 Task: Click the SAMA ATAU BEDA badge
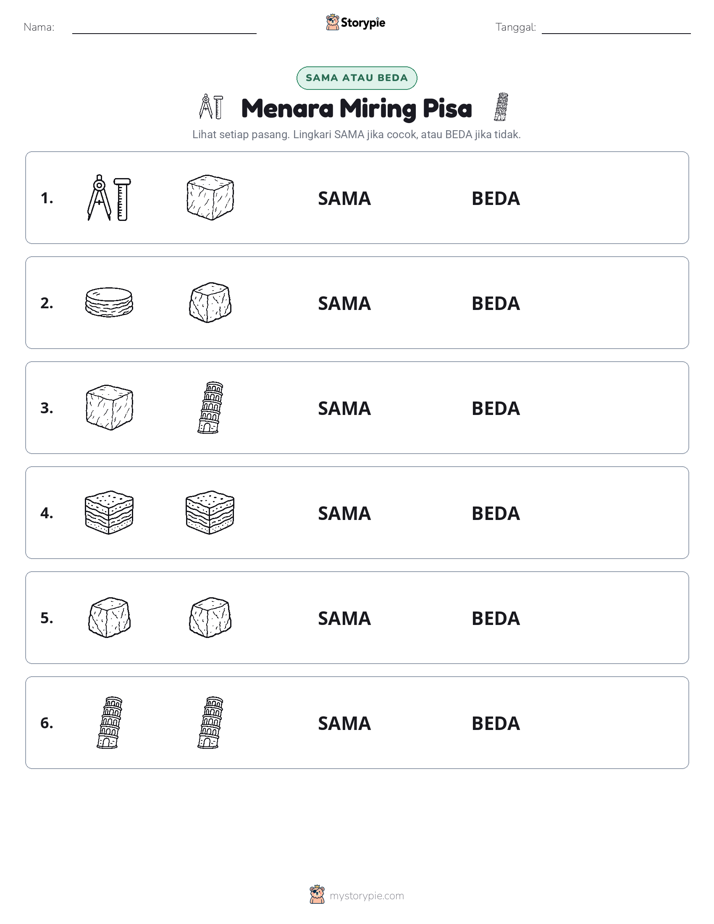click(x=356, y=78)
